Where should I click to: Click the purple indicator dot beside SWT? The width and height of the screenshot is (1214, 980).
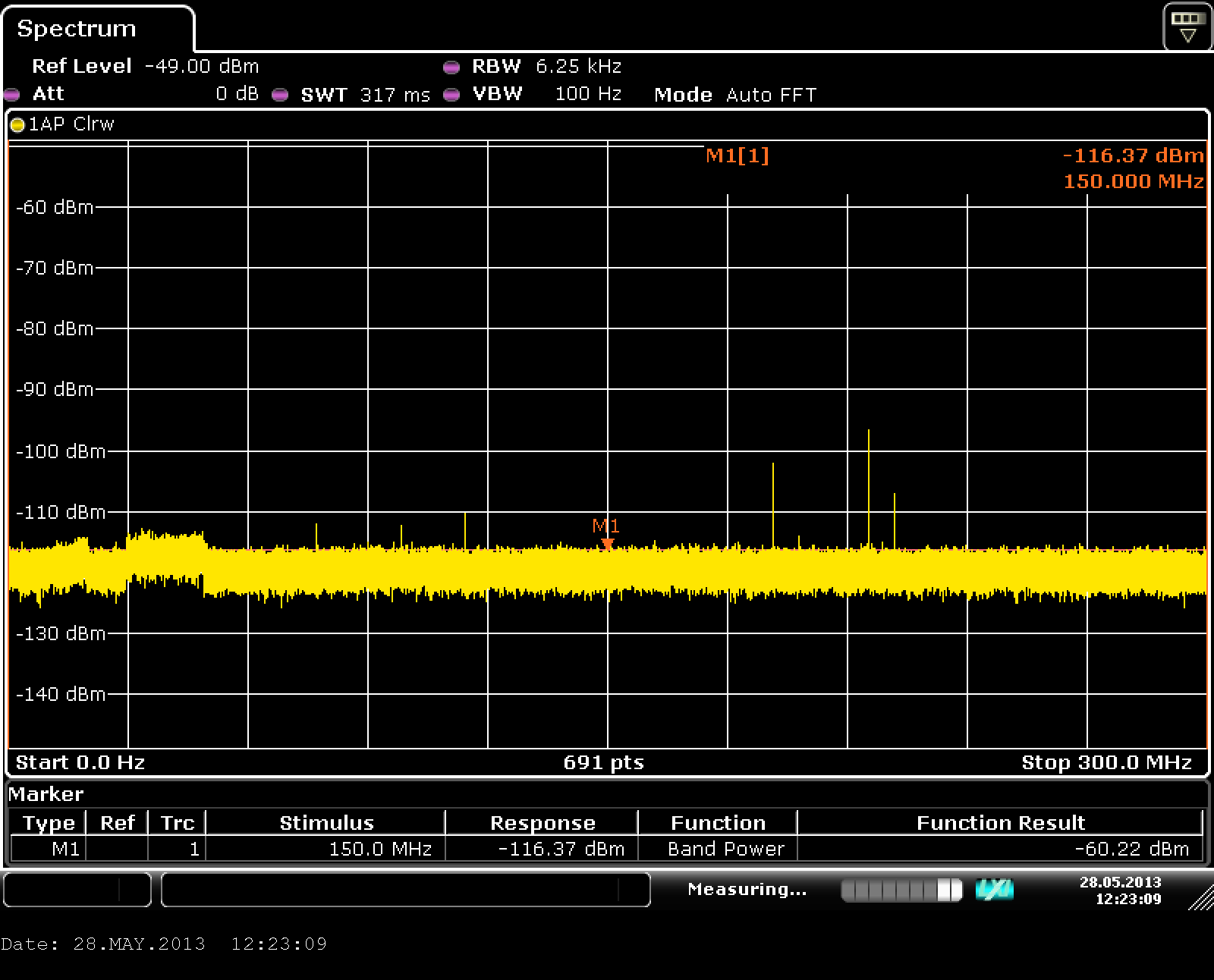coord(280,95)
